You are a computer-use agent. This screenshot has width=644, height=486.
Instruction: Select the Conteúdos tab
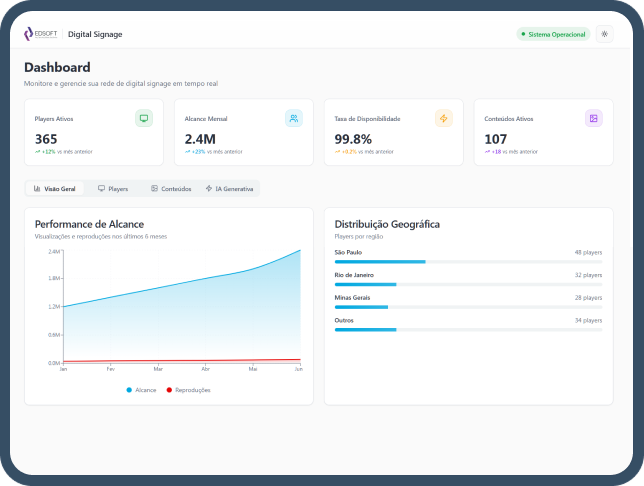(170, 188)
